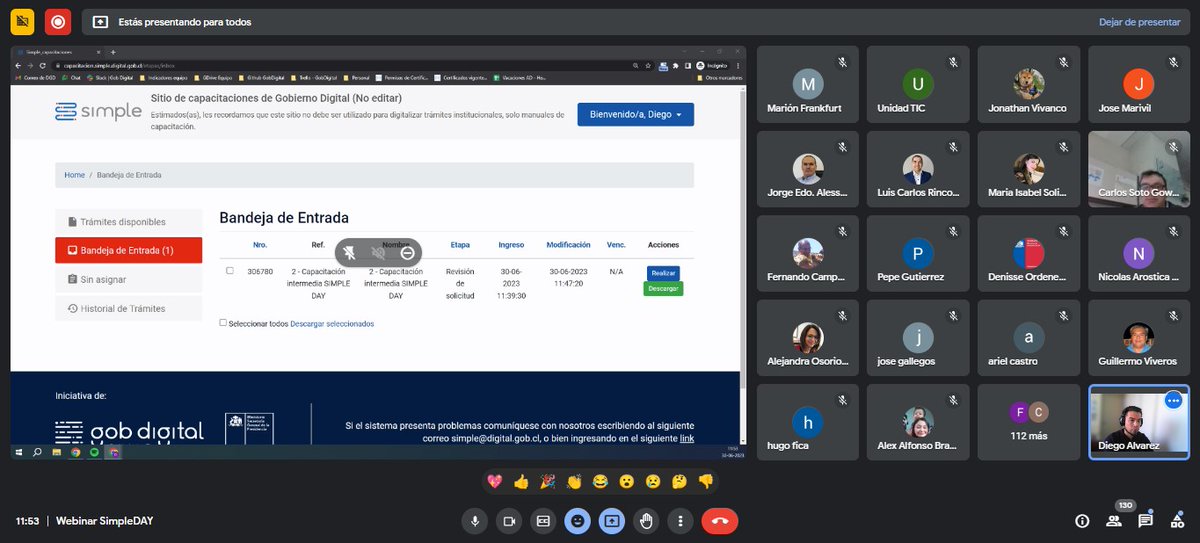Click the shared browser's back arrow

18,65
